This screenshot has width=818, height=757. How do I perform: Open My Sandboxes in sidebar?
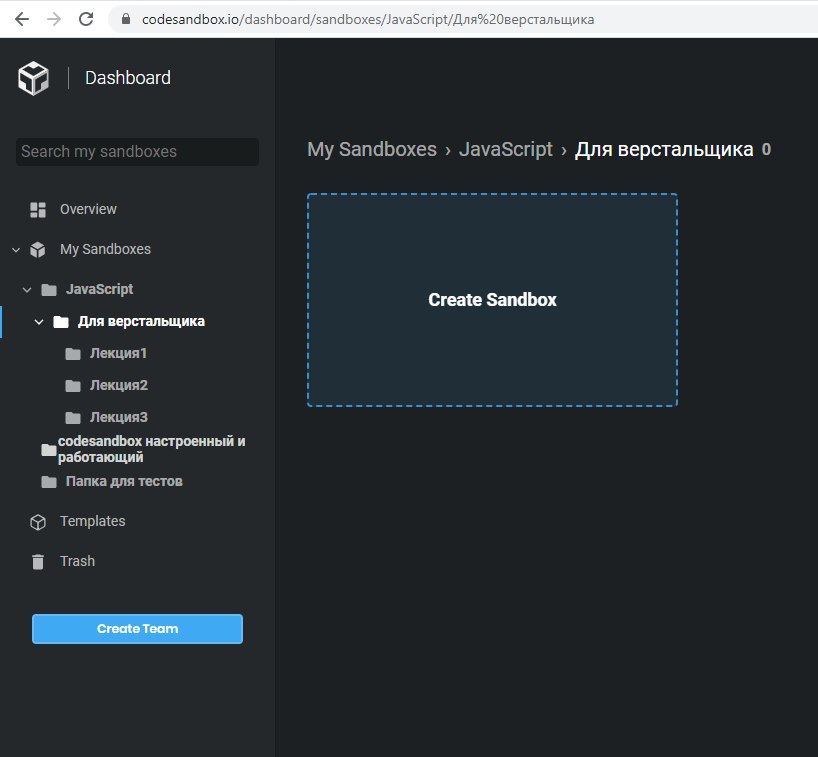tap(105, 249)
